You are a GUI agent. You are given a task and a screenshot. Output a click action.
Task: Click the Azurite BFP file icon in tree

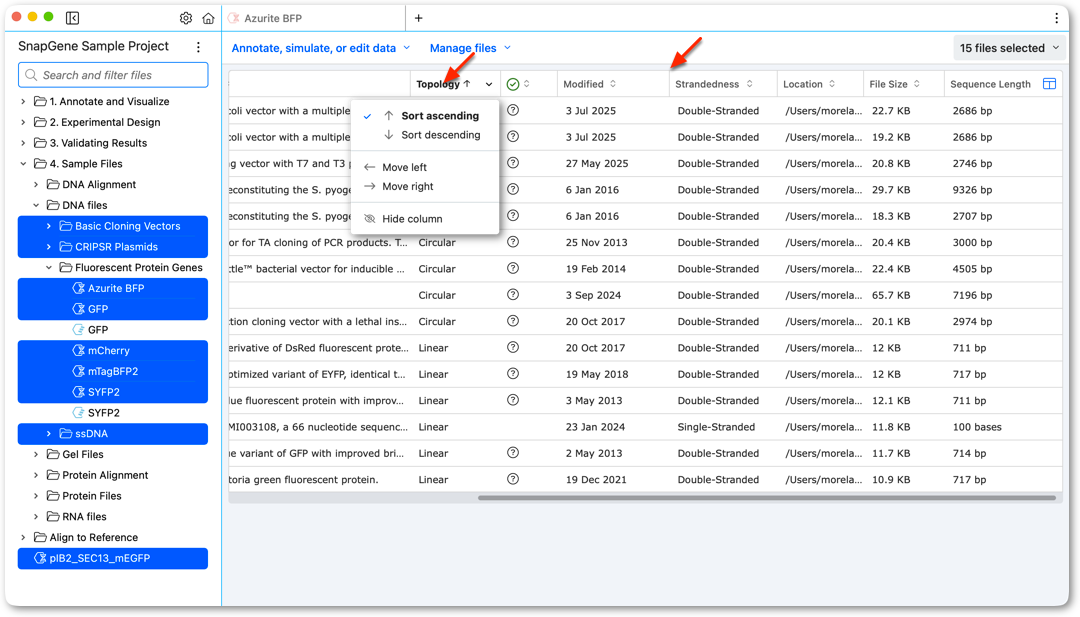click(x=79, y=289)
